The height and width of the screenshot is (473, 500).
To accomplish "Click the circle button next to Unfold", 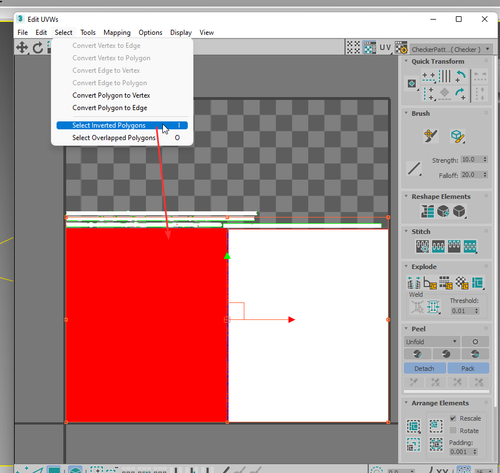I will click(x=475, y=342).
